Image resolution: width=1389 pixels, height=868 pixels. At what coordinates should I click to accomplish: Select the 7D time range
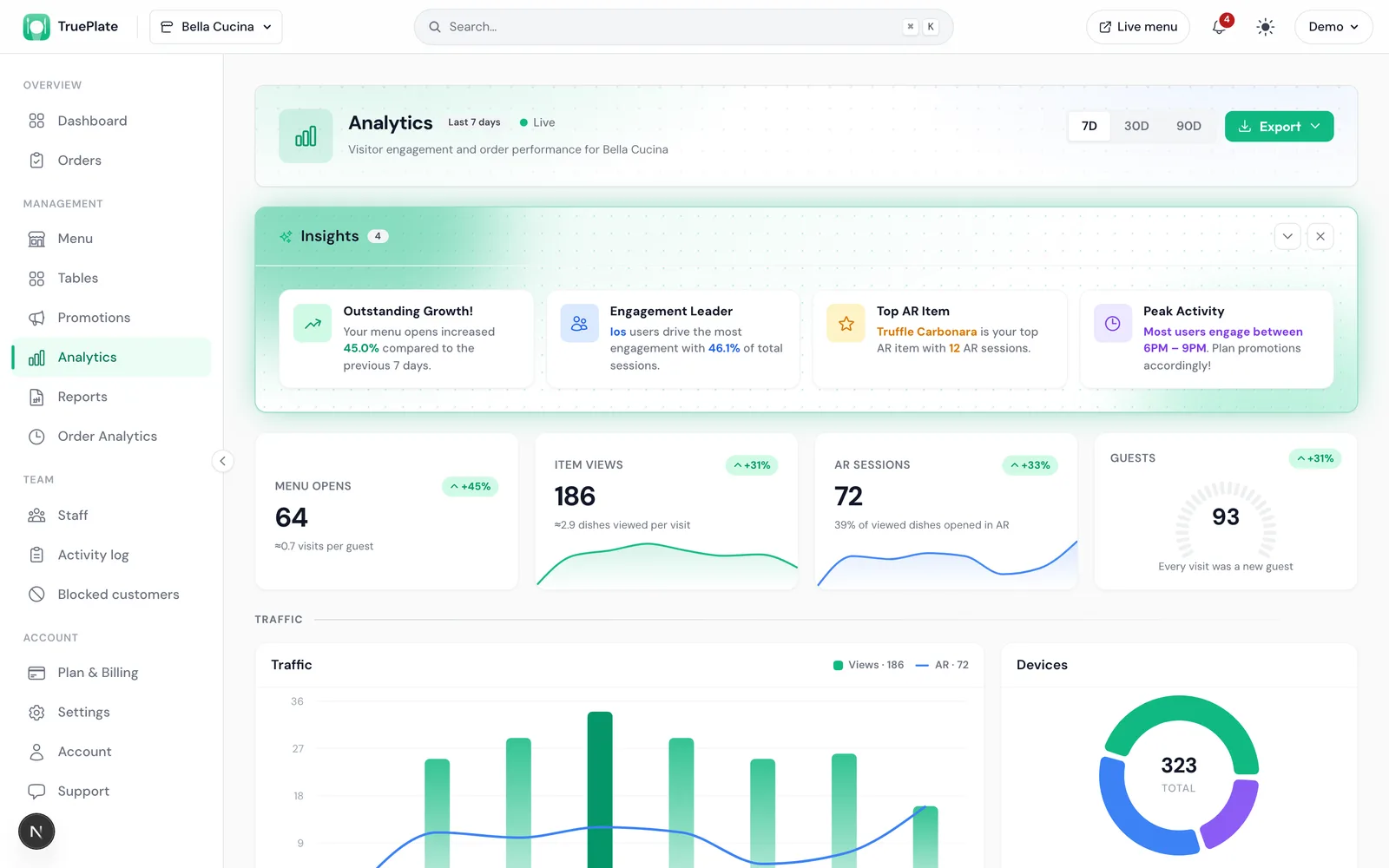[1089, 126]
